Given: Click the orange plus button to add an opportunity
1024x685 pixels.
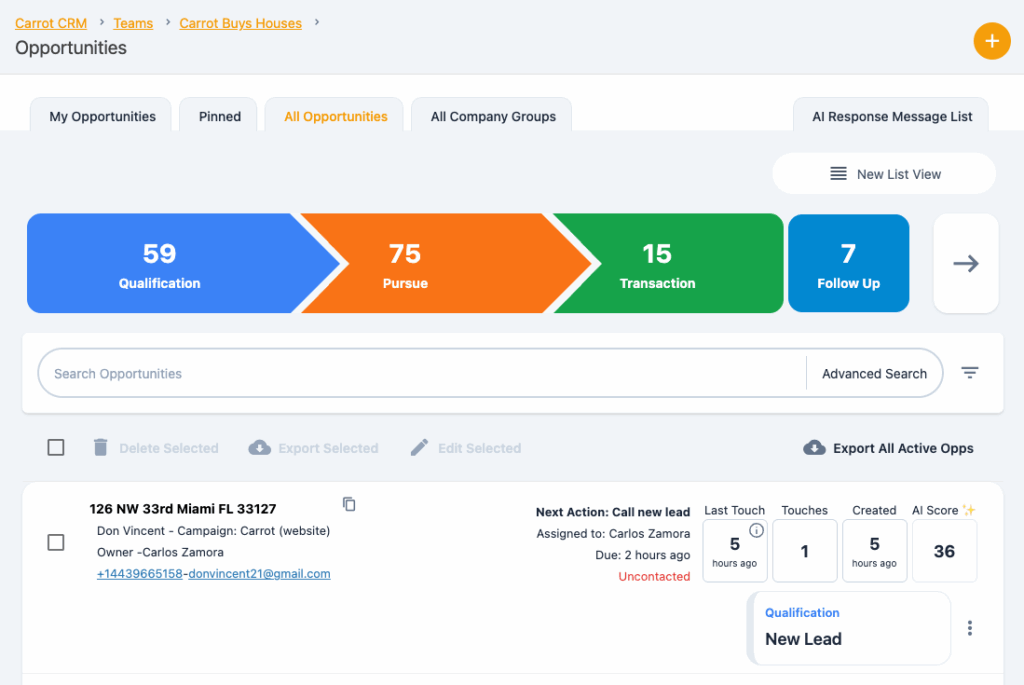Looking at the screenshot, I should click(992, 41).
